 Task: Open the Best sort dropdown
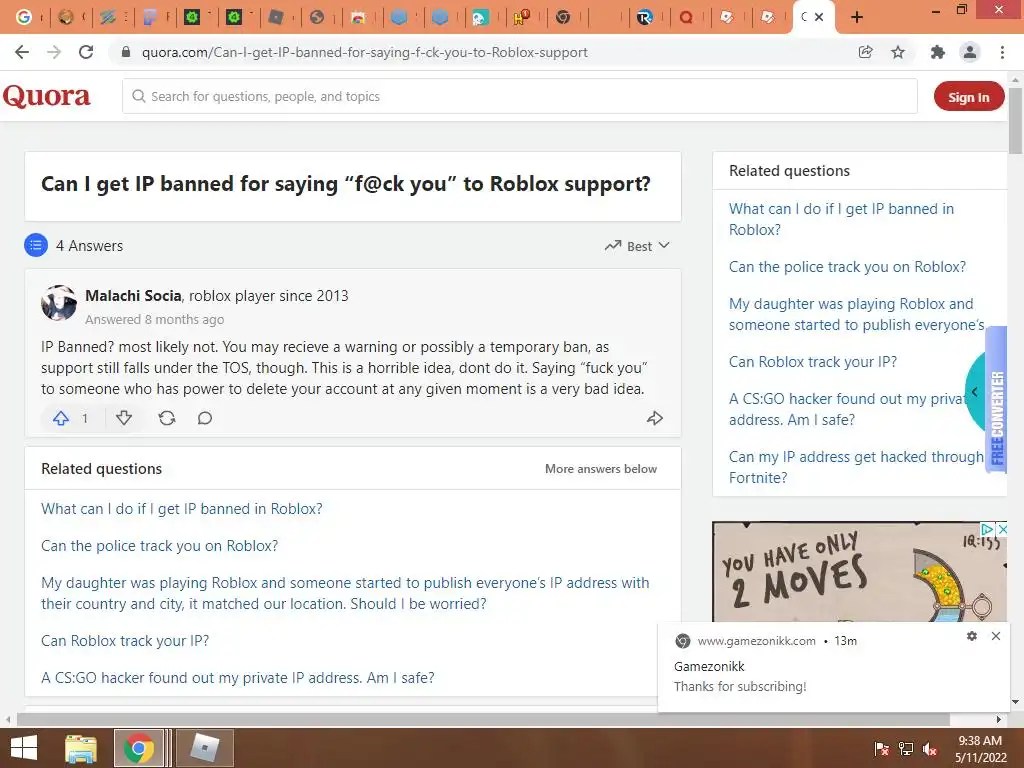point(637,246)
